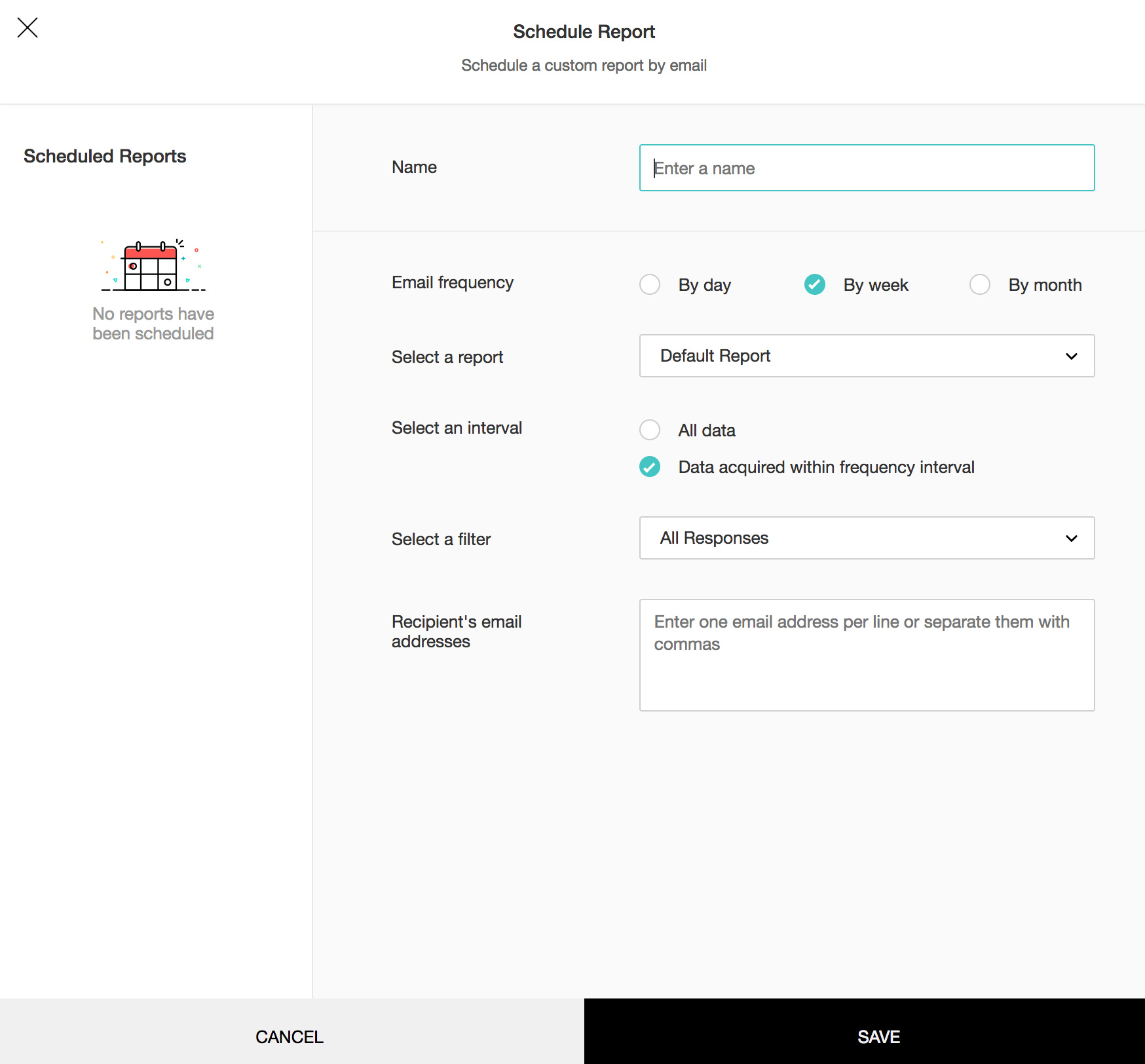Click the calendar illustration in Scheduled Reports
The width and height of the screenshot is (1145, 1064).
(153, 266)
